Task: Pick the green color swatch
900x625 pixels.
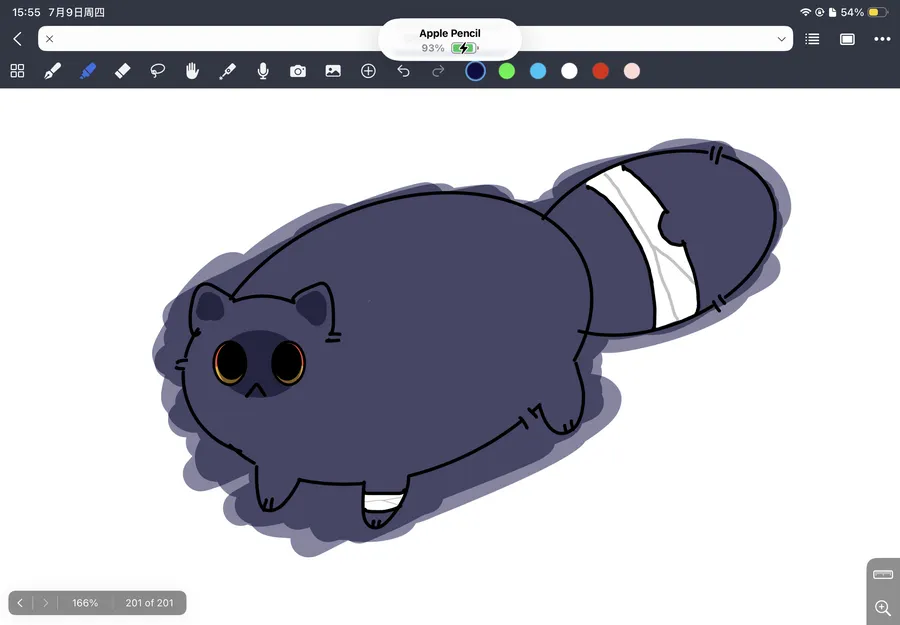Action: point(507,71)
